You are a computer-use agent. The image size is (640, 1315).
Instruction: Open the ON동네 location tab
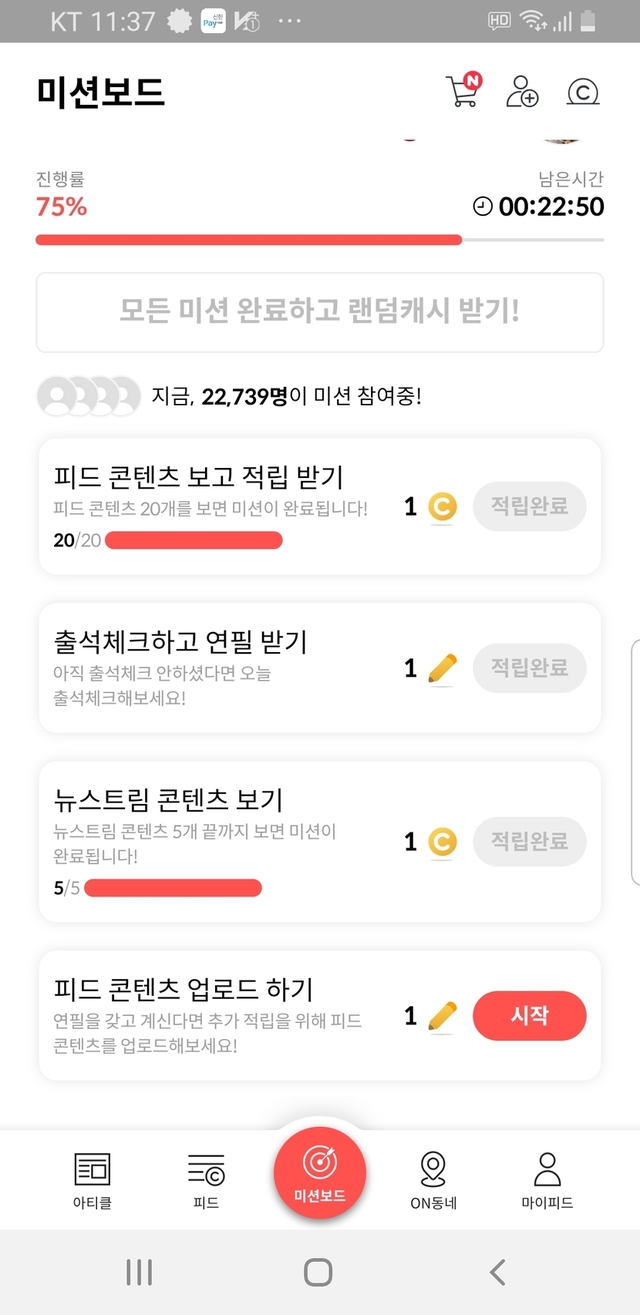[x=433, y=1179]
